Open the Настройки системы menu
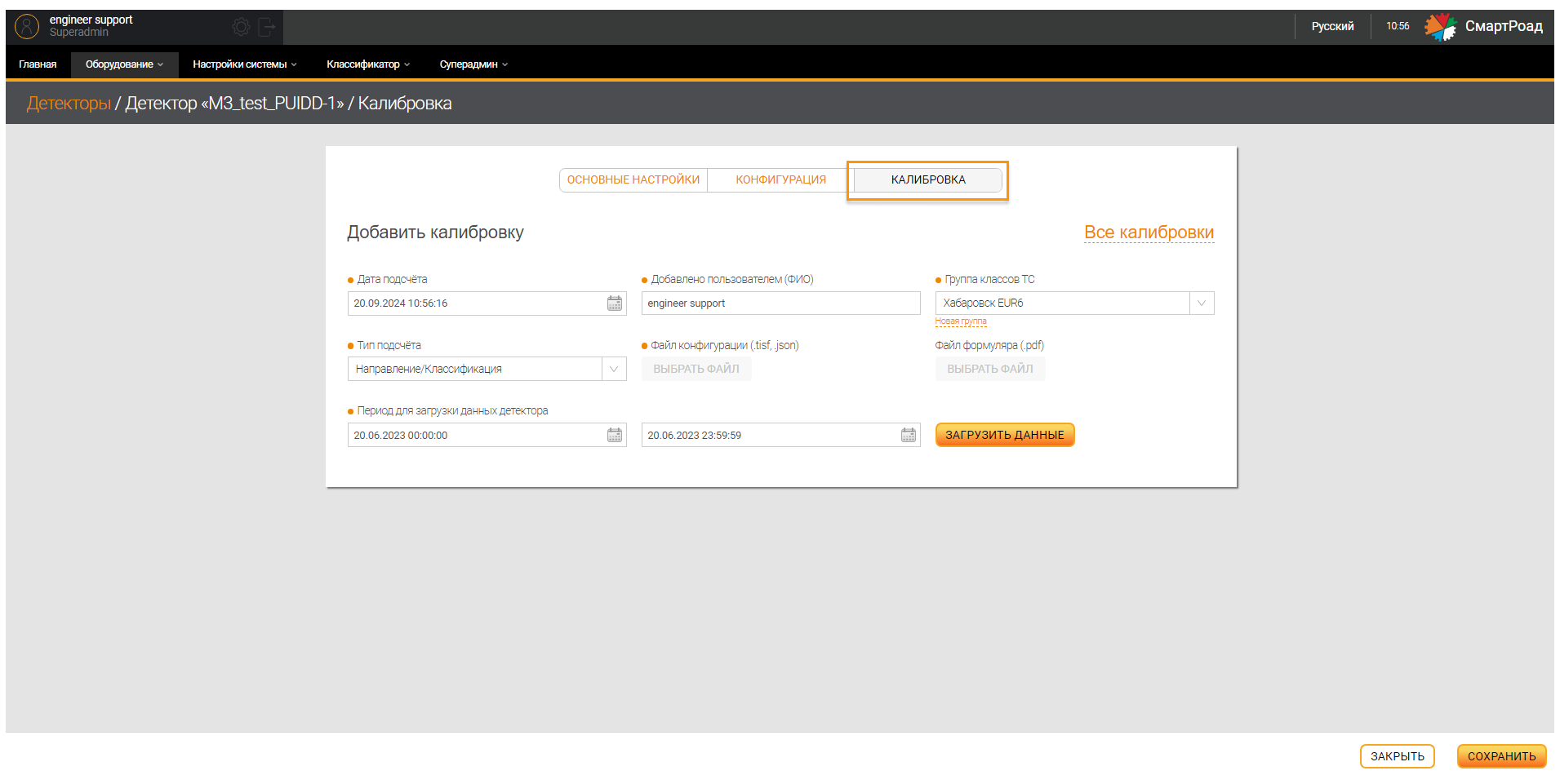 click(x=244, y=64)
